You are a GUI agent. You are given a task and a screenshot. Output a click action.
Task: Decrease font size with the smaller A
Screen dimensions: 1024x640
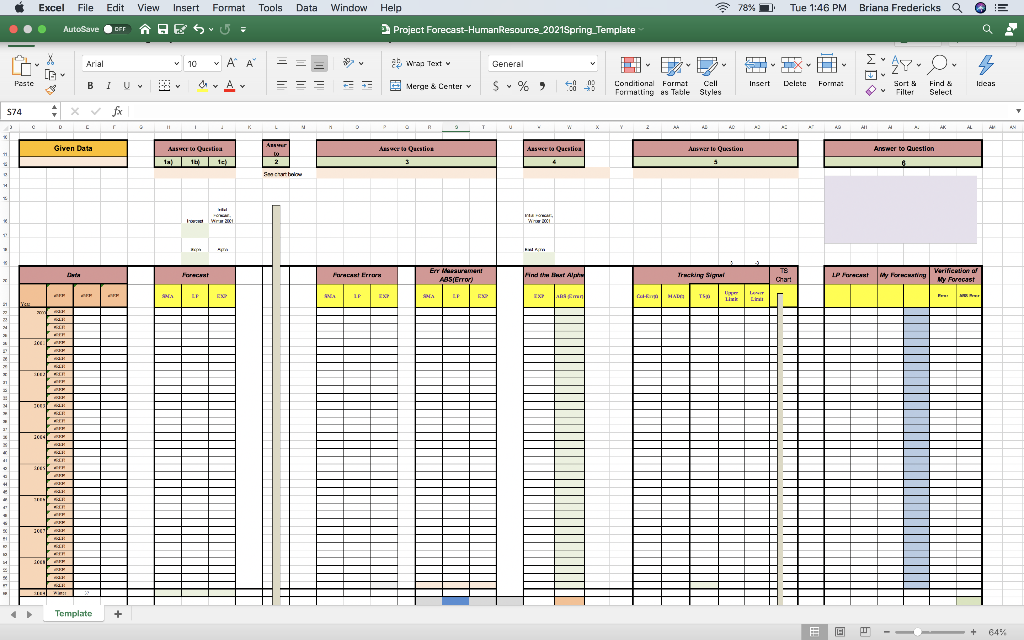tap(250, 63)
